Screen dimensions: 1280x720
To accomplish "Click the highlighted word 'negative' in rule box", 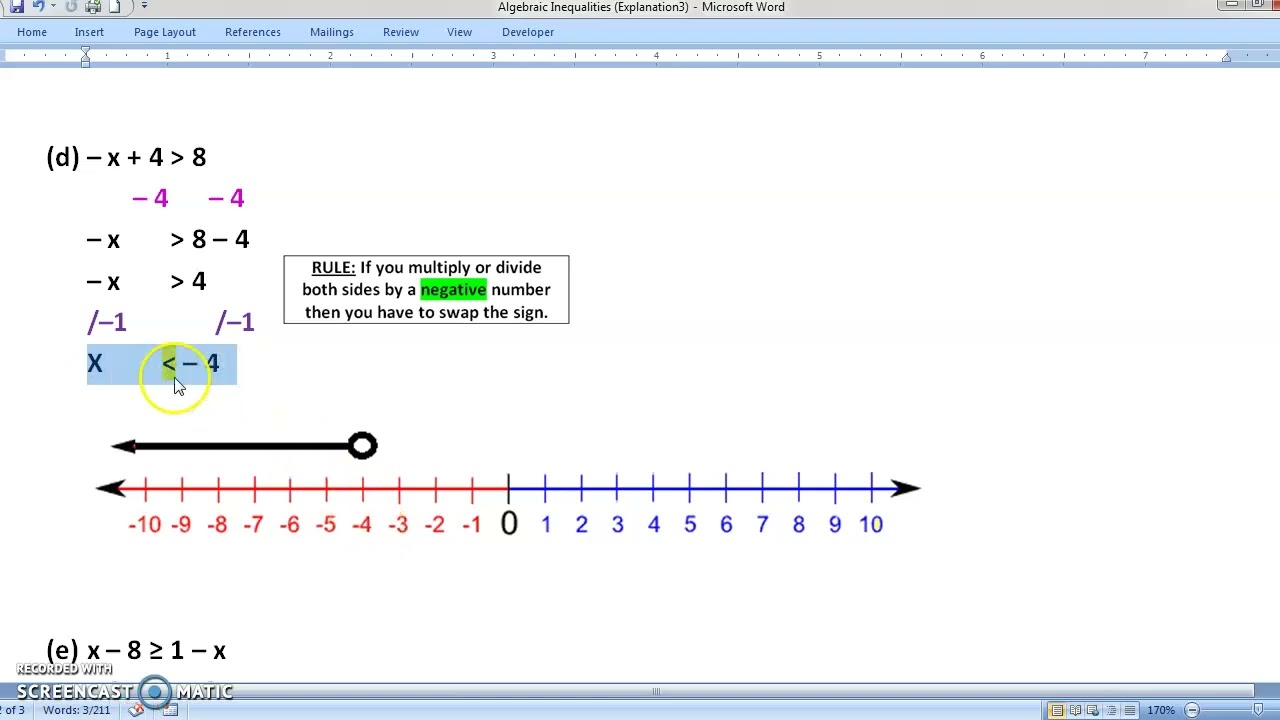I will (x=453, y=290).
